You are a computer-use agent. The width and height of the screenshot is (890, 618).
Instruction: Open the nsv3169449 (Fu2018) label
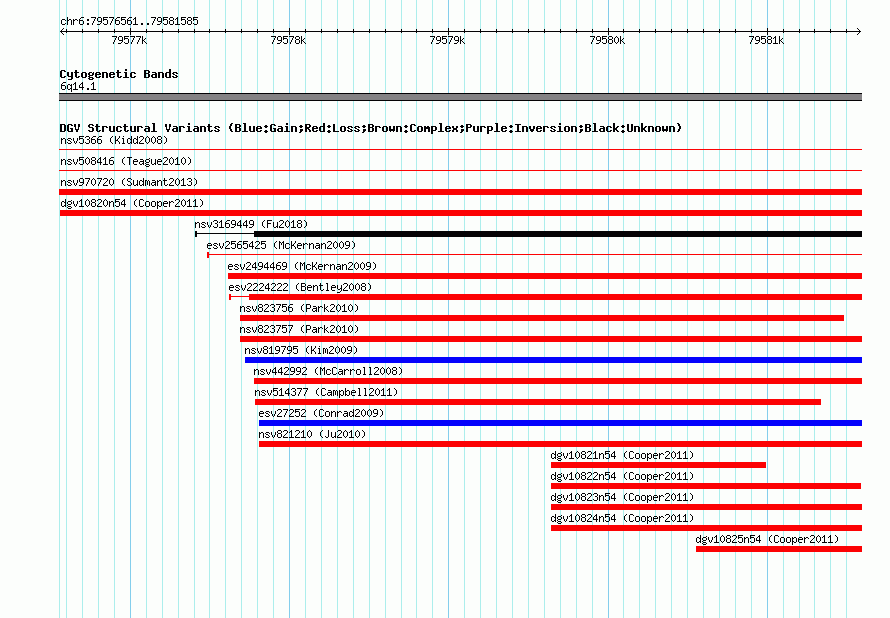[x=251, y=224]
